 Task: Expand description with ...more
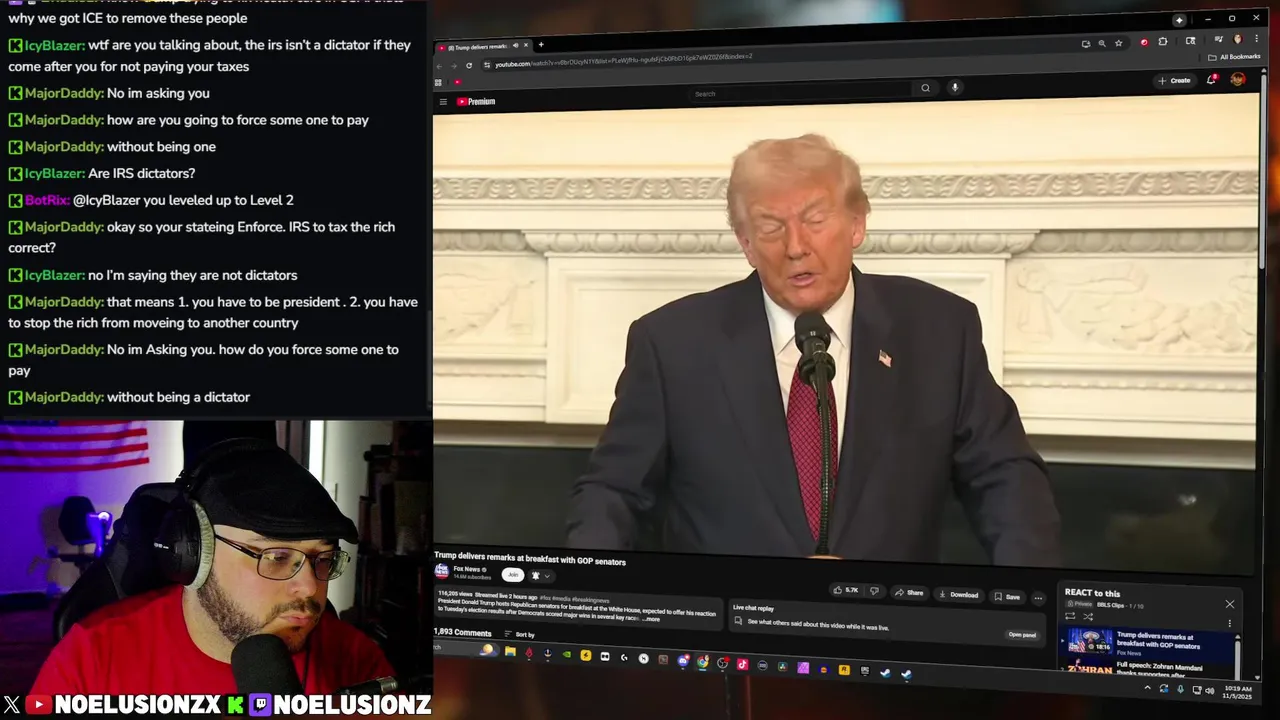[x=651, y=619]
